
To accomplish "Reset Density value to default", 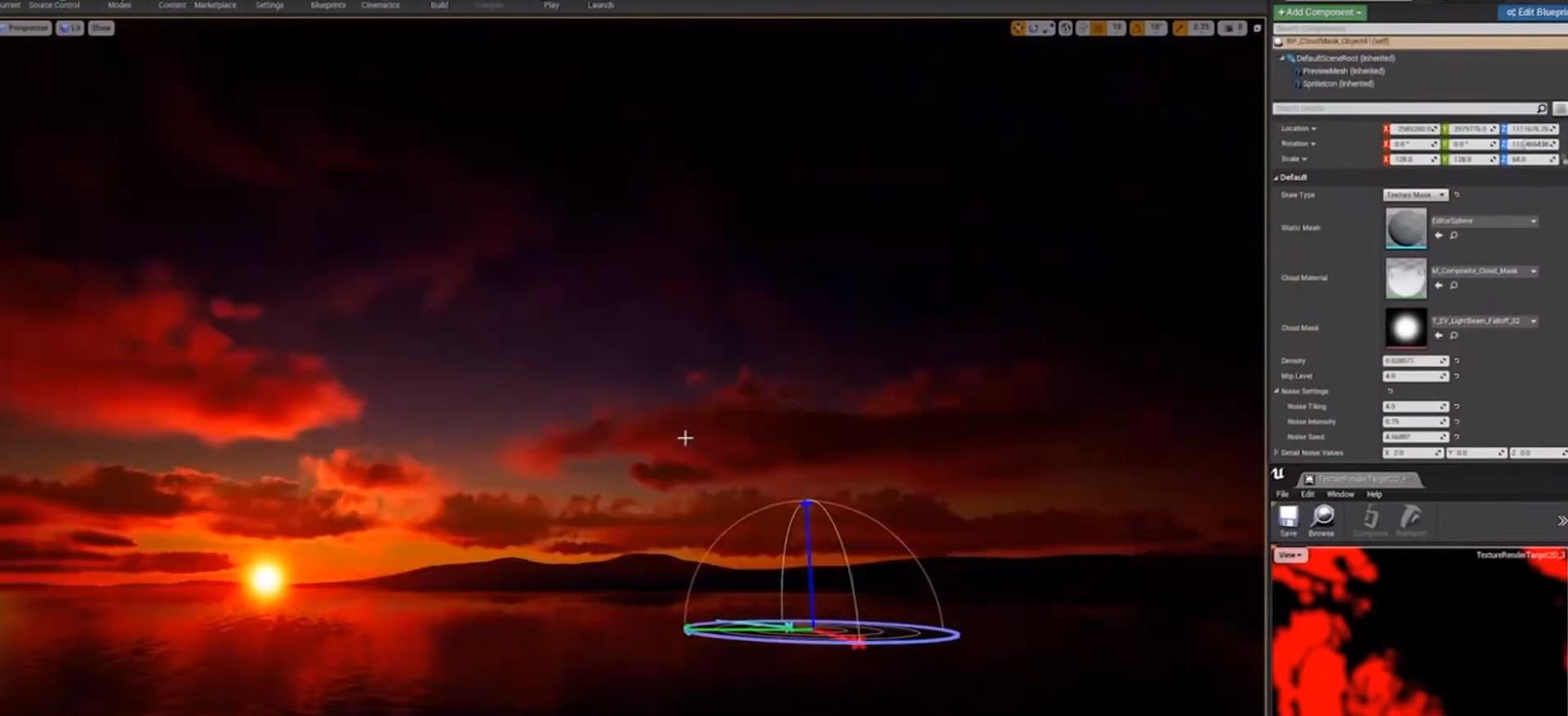I will [1456, 360].
